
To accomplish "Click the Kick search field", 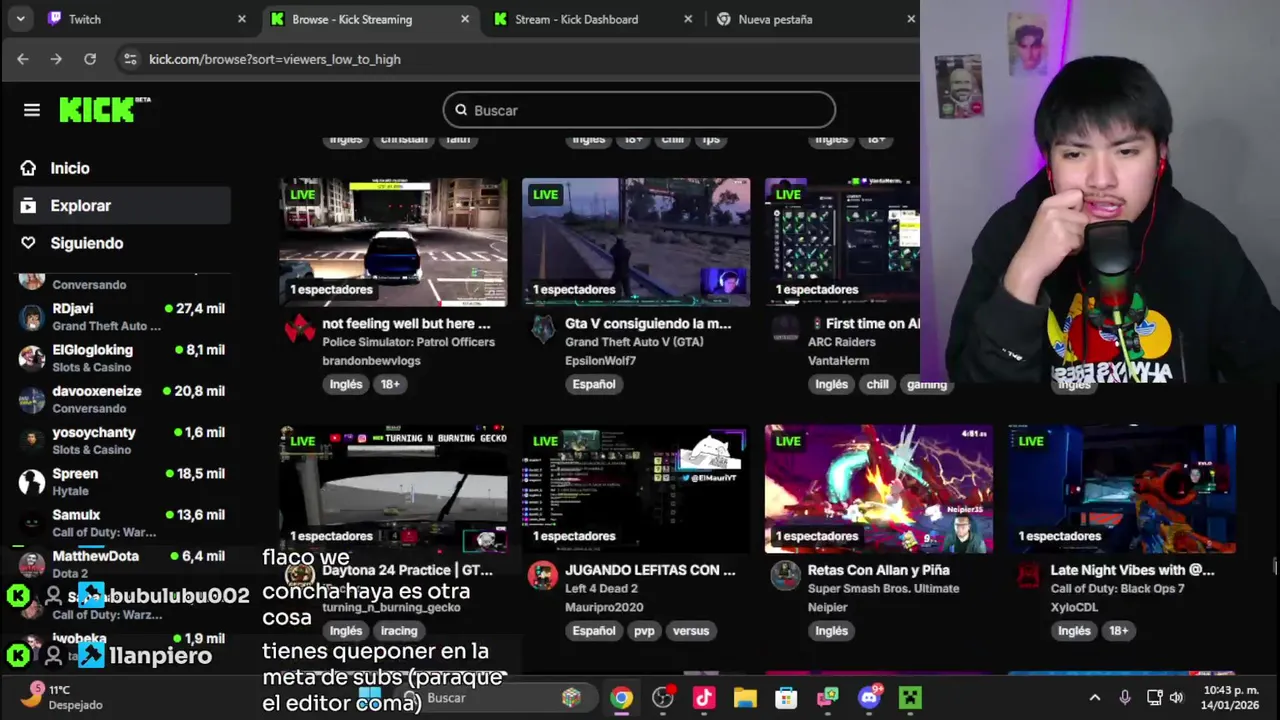I will point(639,110).
